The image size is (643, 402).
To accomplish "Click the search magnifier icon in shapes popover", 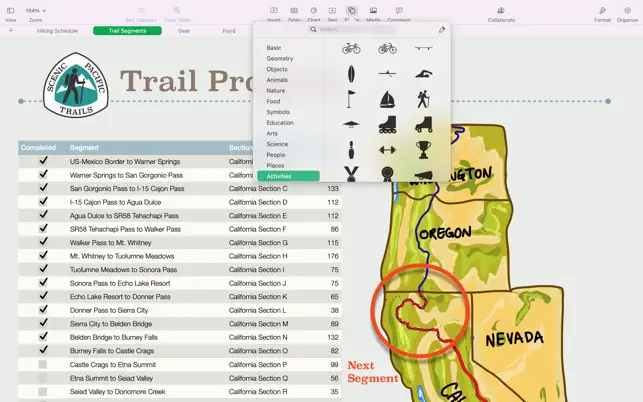I will 313,30.
